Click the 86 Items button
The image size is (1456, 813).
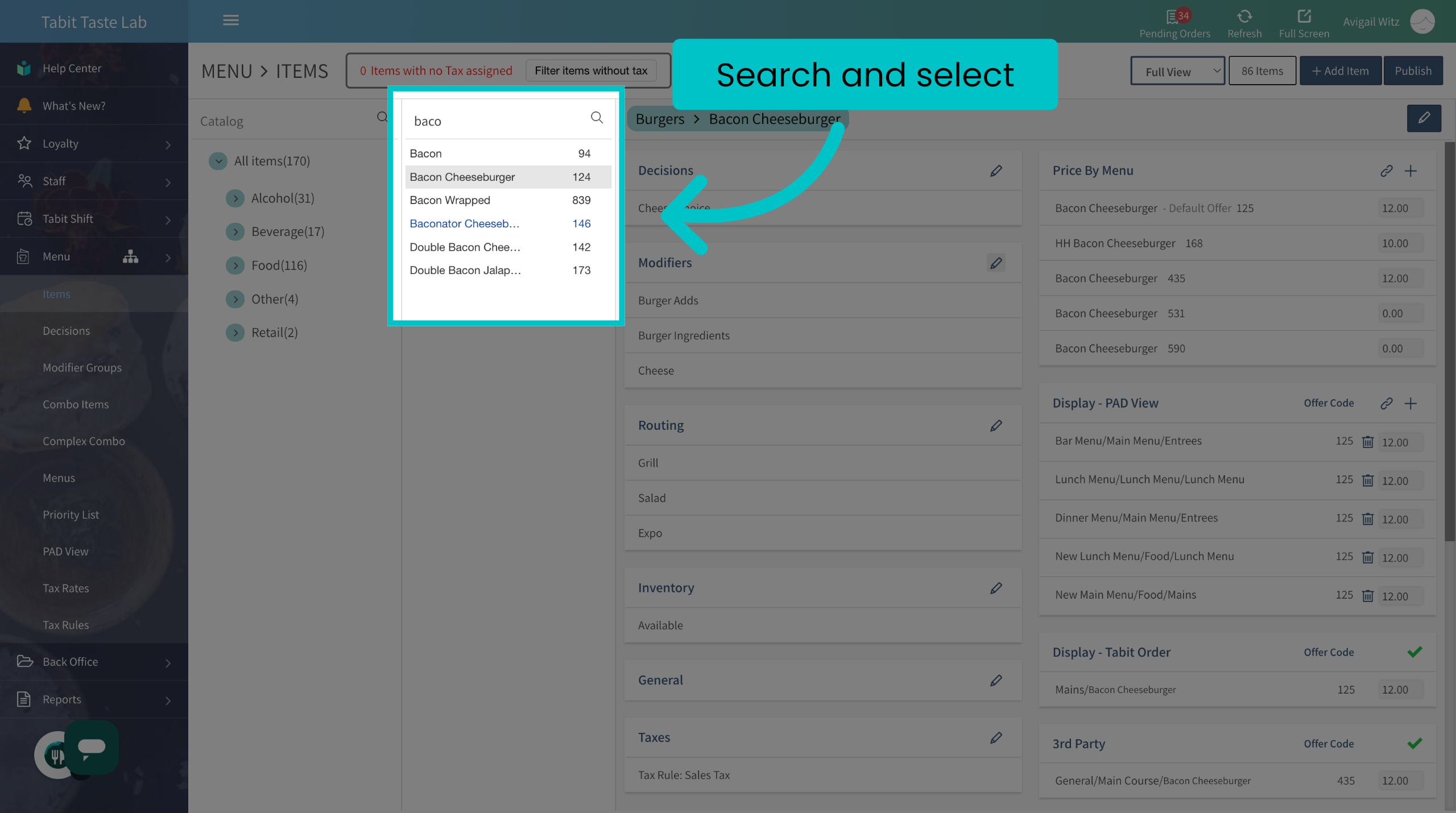[x=1262, y=71]
